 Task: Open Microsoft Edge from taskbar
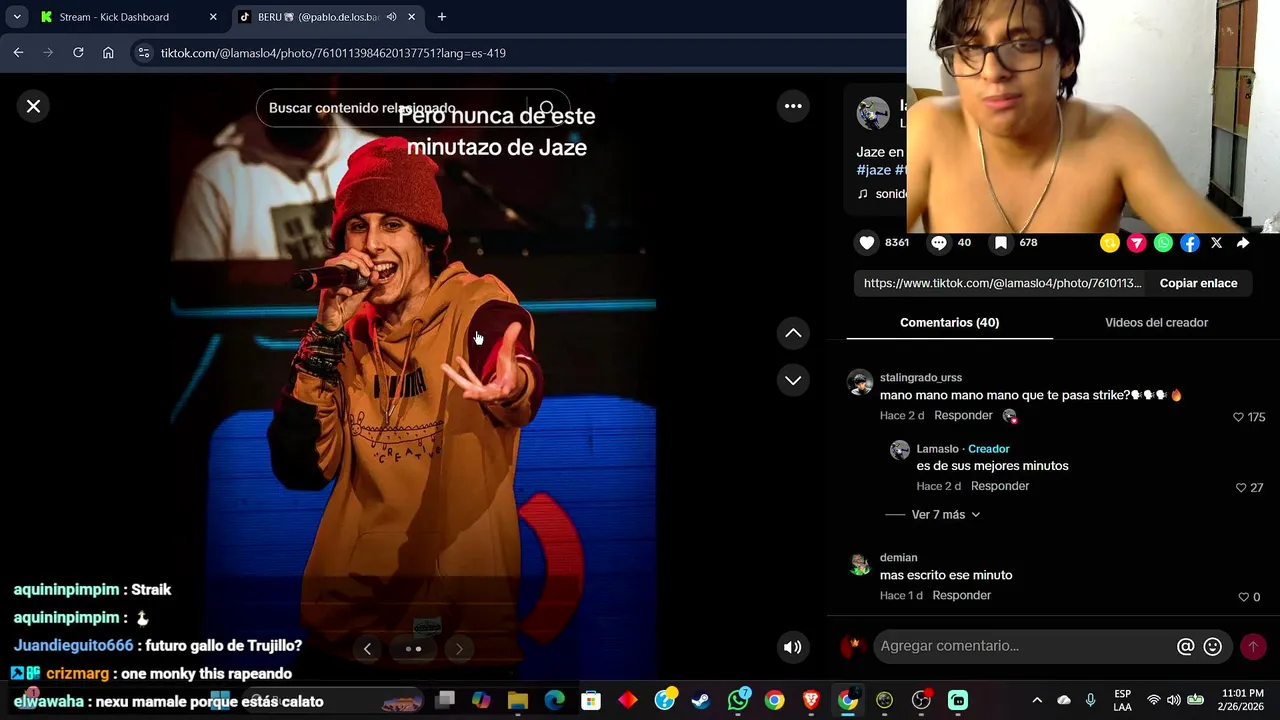(554, 700)
